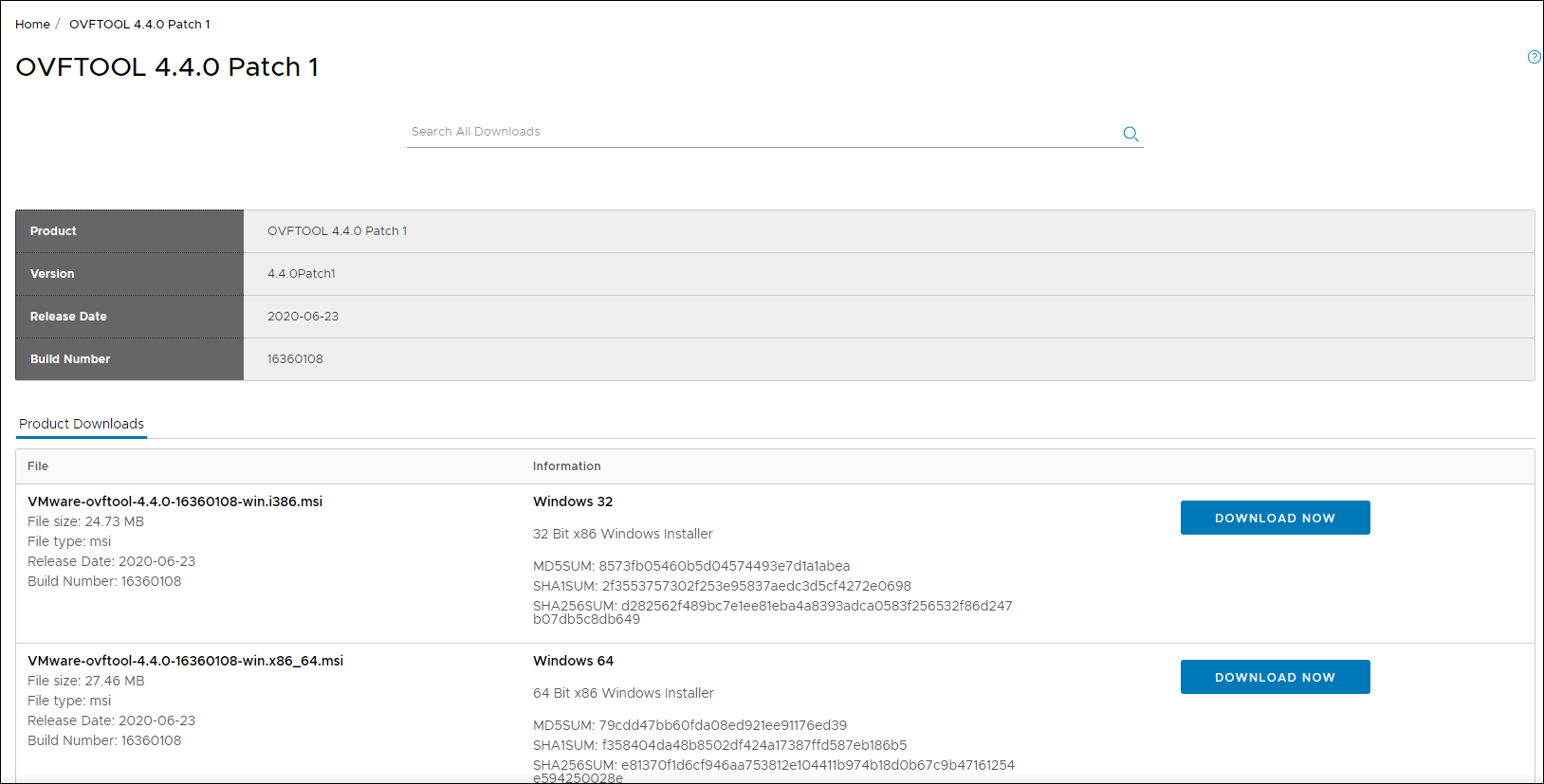Click product value OVFTOOL 4.4.0 Patch 1 in table
Screen dimensions: 1544x784
(x=337, y=231)
